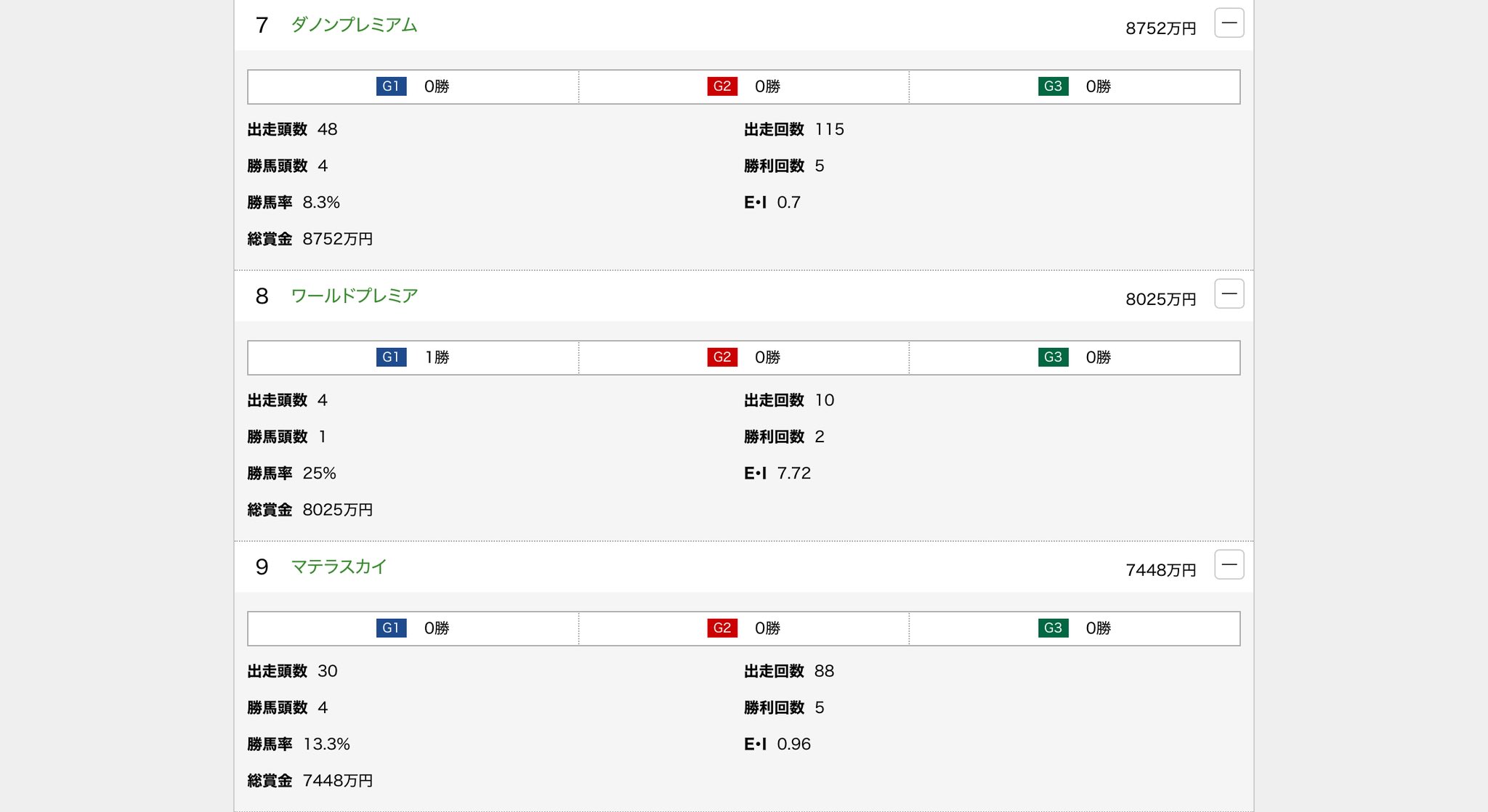1488x812 pixels.
Task: Click the green G3 badge for ワールドプレミア
Action: (x=1053, y=357)
